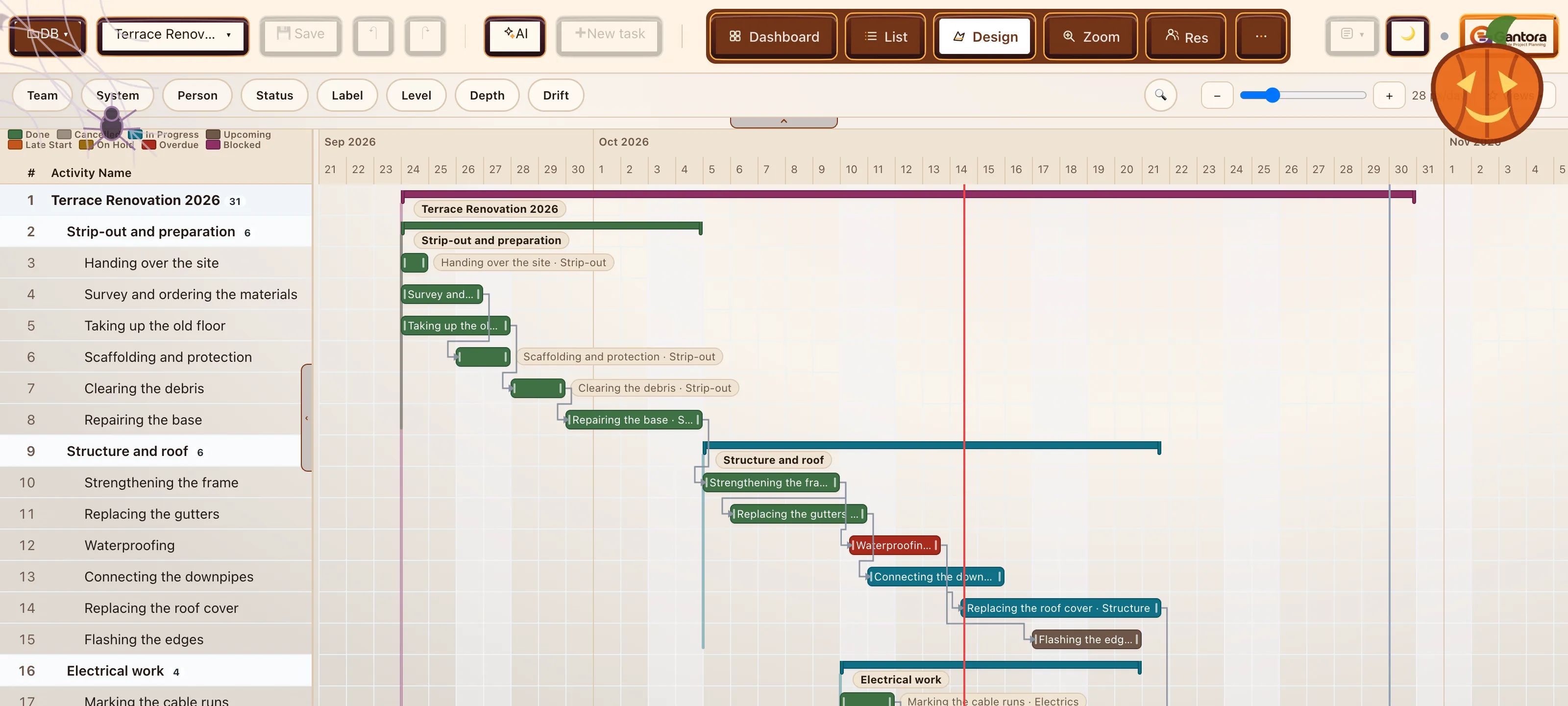Click the Blocked legend color swatch

(213, 145)
